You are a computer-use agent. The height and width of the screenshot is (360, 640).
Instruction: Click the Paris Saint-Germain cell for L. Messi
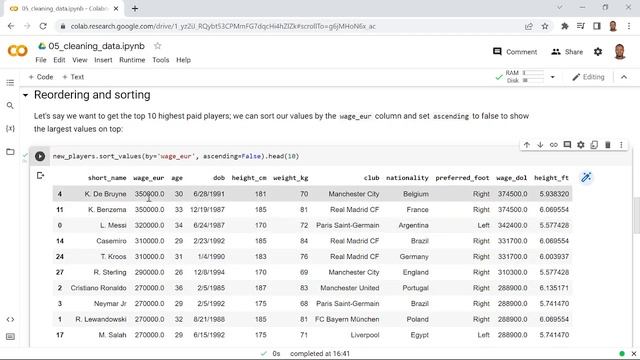tap(347, 225)
